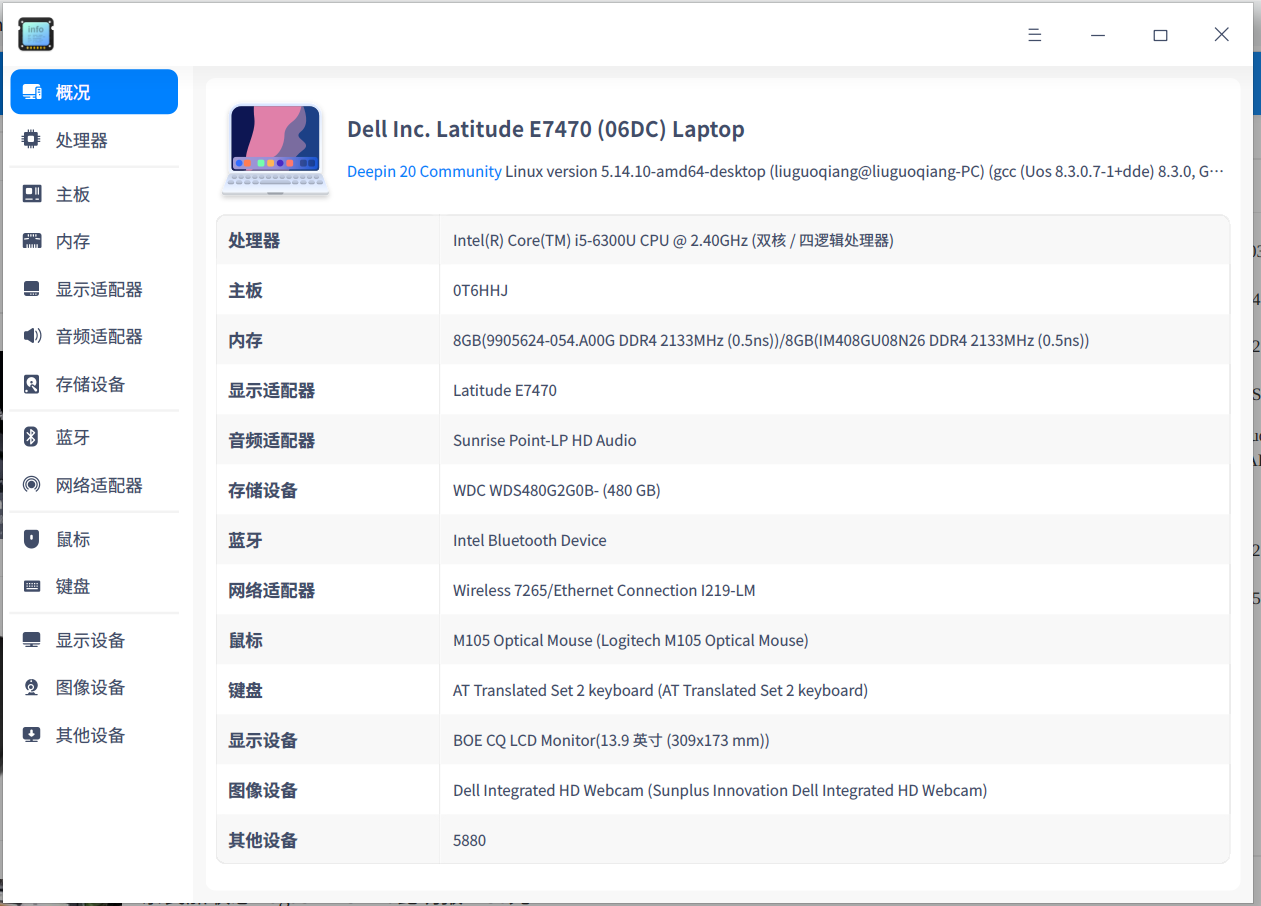Open the 主板 sidebar entry

(94, 194)
